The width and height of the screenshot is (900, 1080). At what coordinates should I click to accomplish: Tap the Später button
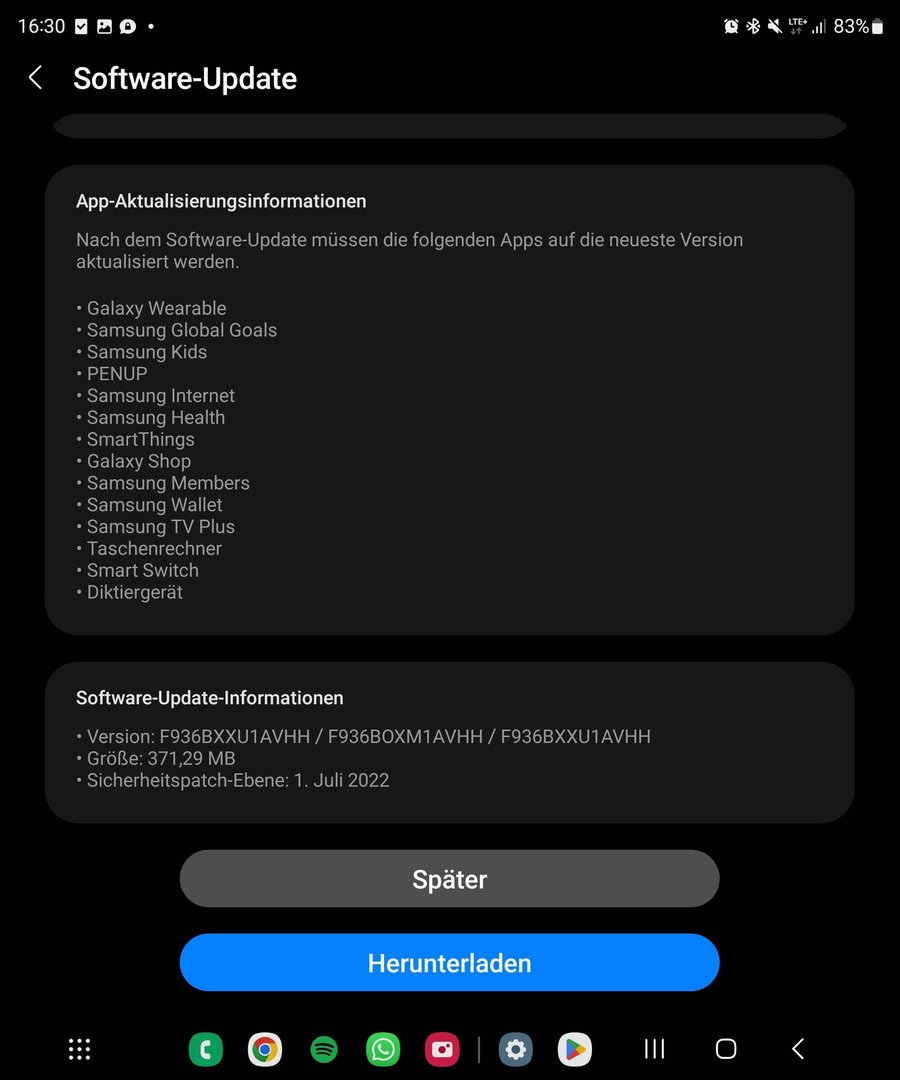[450, 878]
